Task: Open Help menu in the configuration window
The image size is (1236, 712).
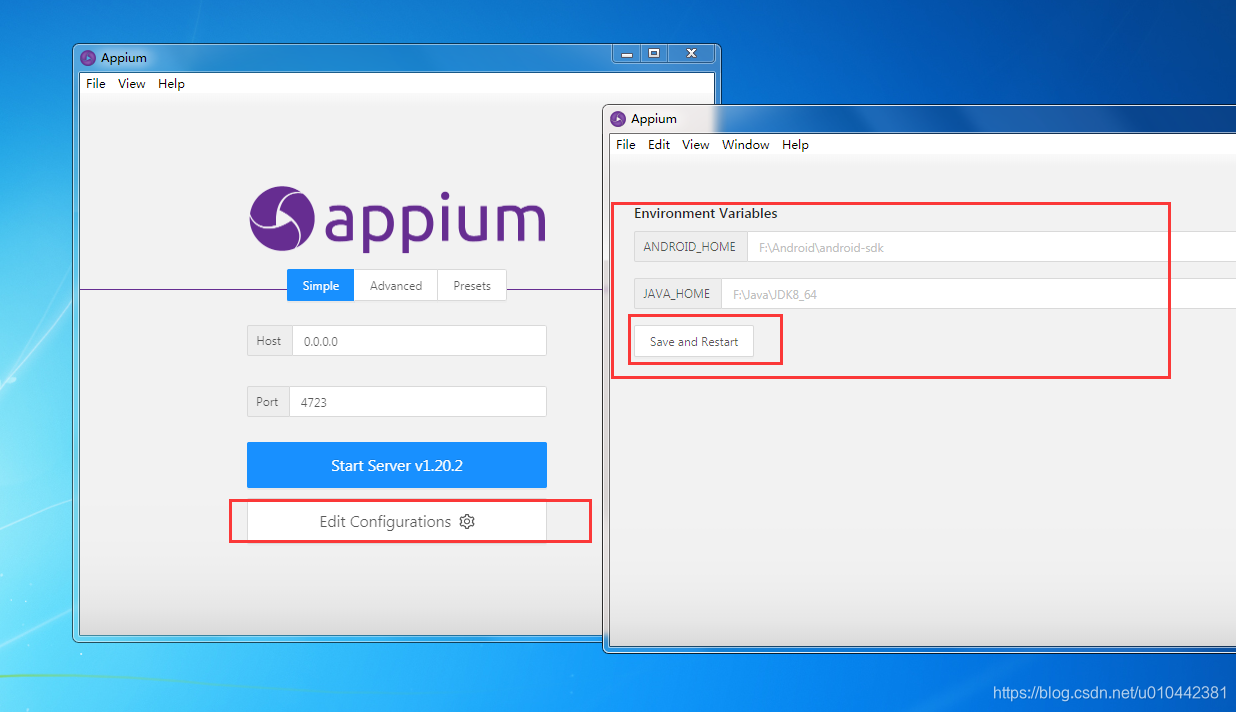Action: pos(795,145)
